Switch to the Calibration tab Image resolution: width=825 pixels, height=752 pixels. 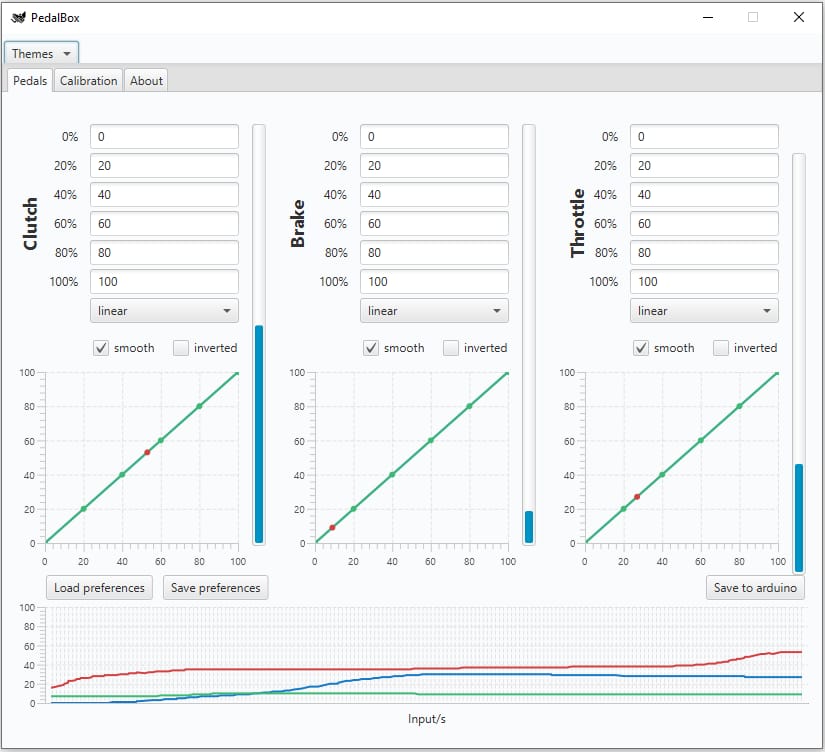tap(88, 81)
